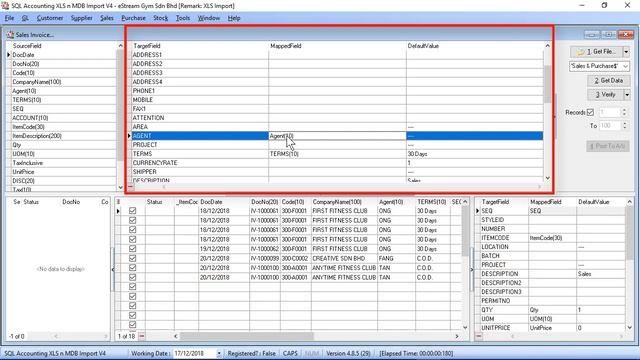This screenshot has width=640, height=360.
Task: Select the UNITPRICE row in the detail mapping grid
Action: 552,328
